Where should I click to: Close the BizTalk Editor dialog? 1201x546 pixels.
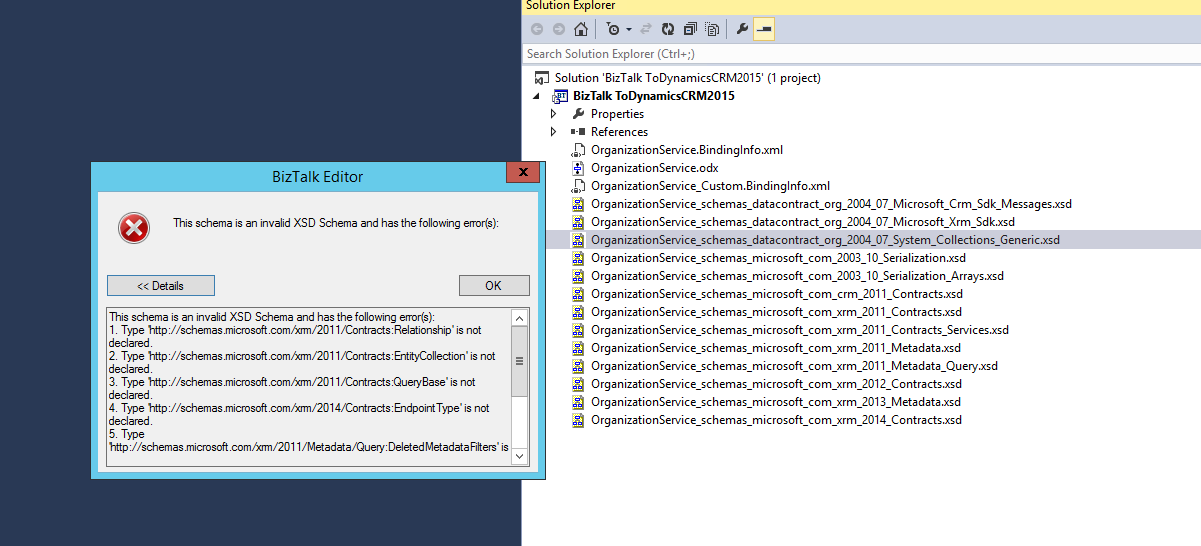pyautogui.click(x=523, y=173)
